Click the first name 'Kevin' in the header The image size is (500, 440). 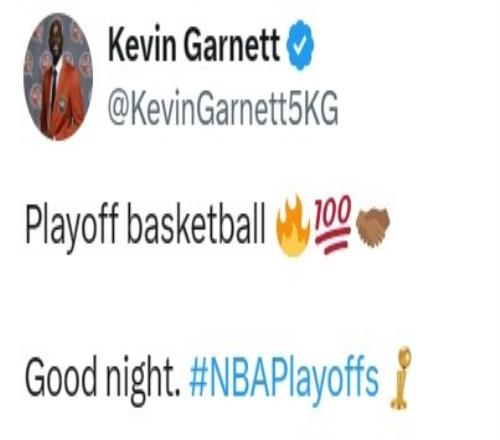coord(142,44)
